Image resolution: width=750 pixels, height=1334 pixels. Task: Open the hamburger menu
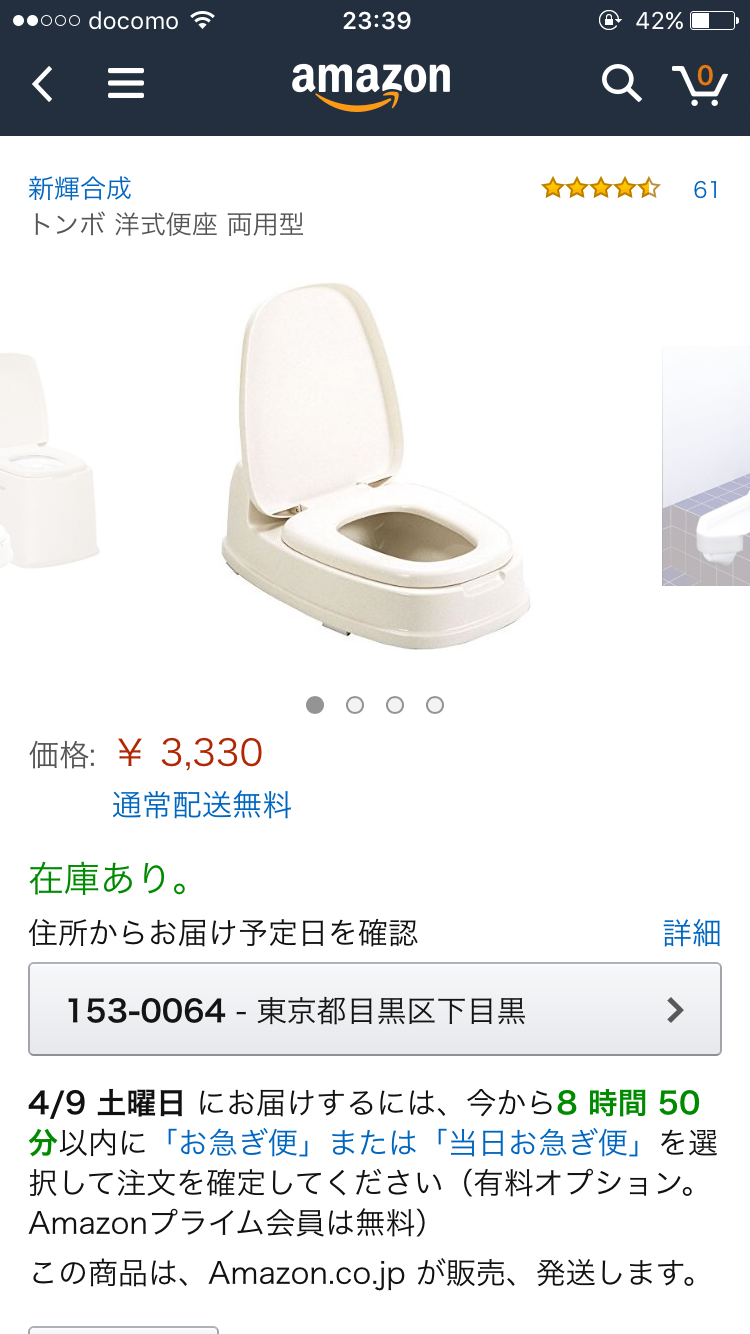point(126,84)
